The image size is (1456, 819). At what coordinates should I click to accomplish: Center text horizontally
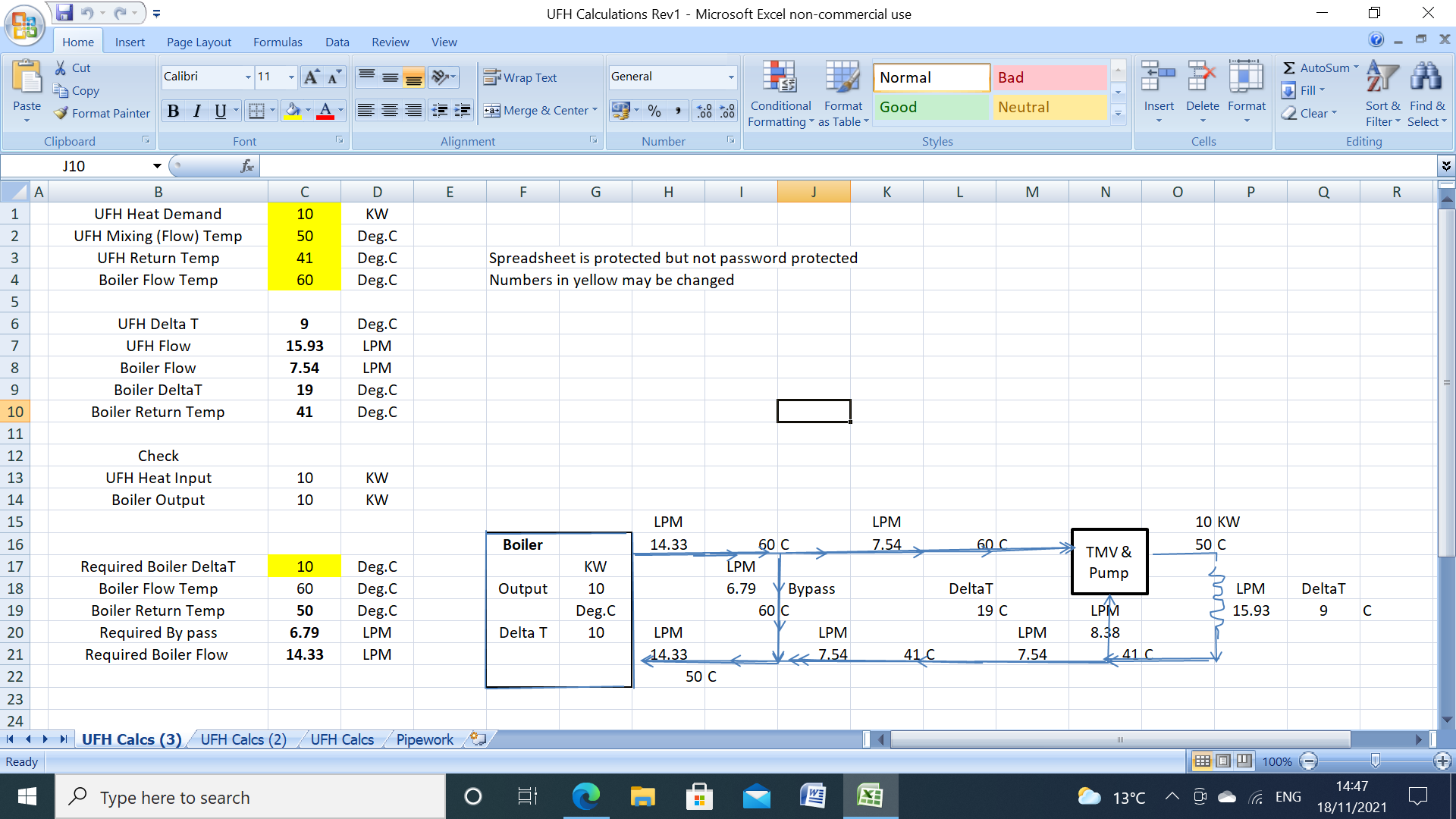(390, 111)
